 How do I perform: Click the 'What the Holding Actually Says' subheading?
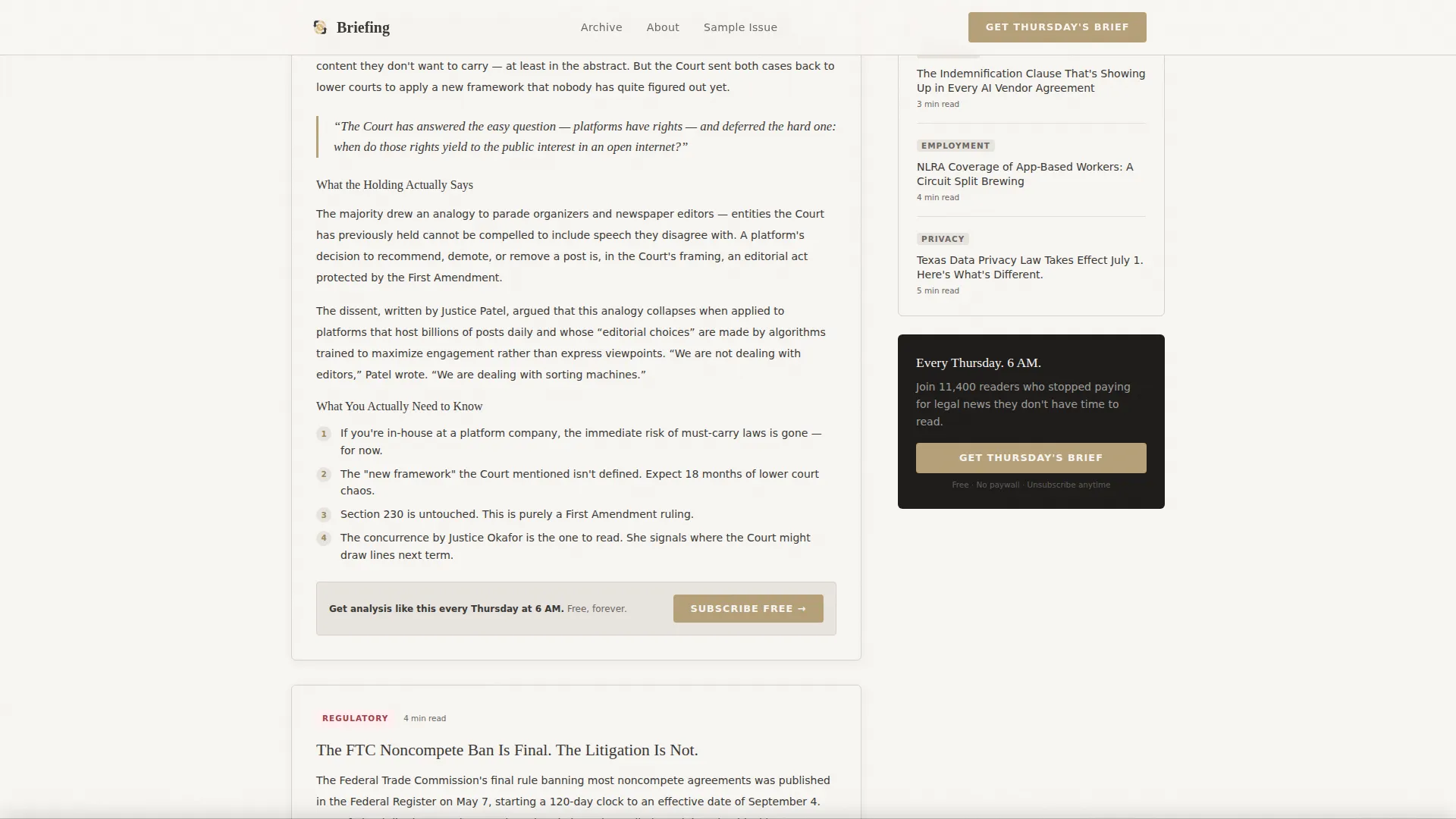394,185
